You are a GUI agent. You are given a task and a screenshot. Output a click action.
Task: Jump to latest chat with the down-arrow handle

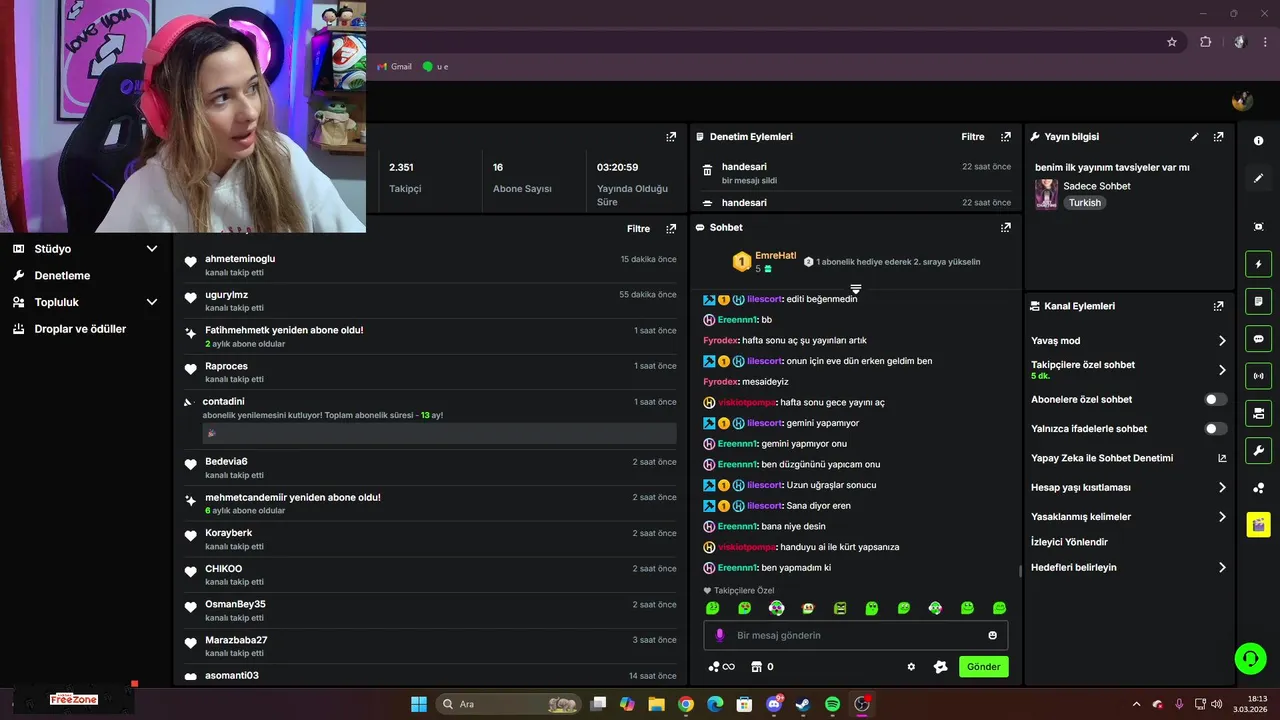[856, 289]
